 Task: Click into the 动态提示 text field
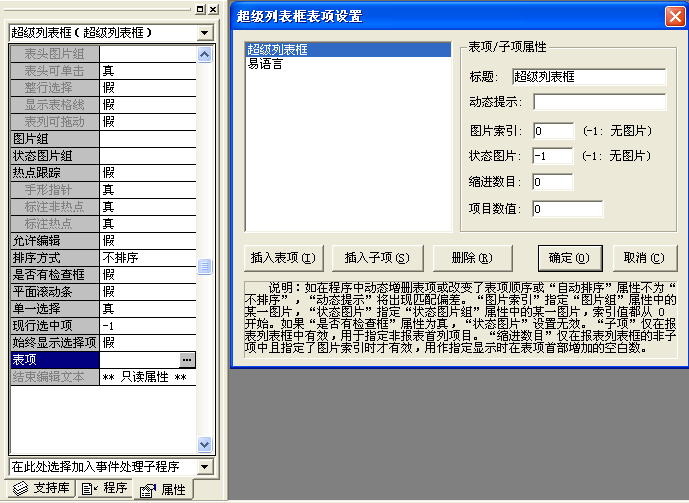pos(599,102)
